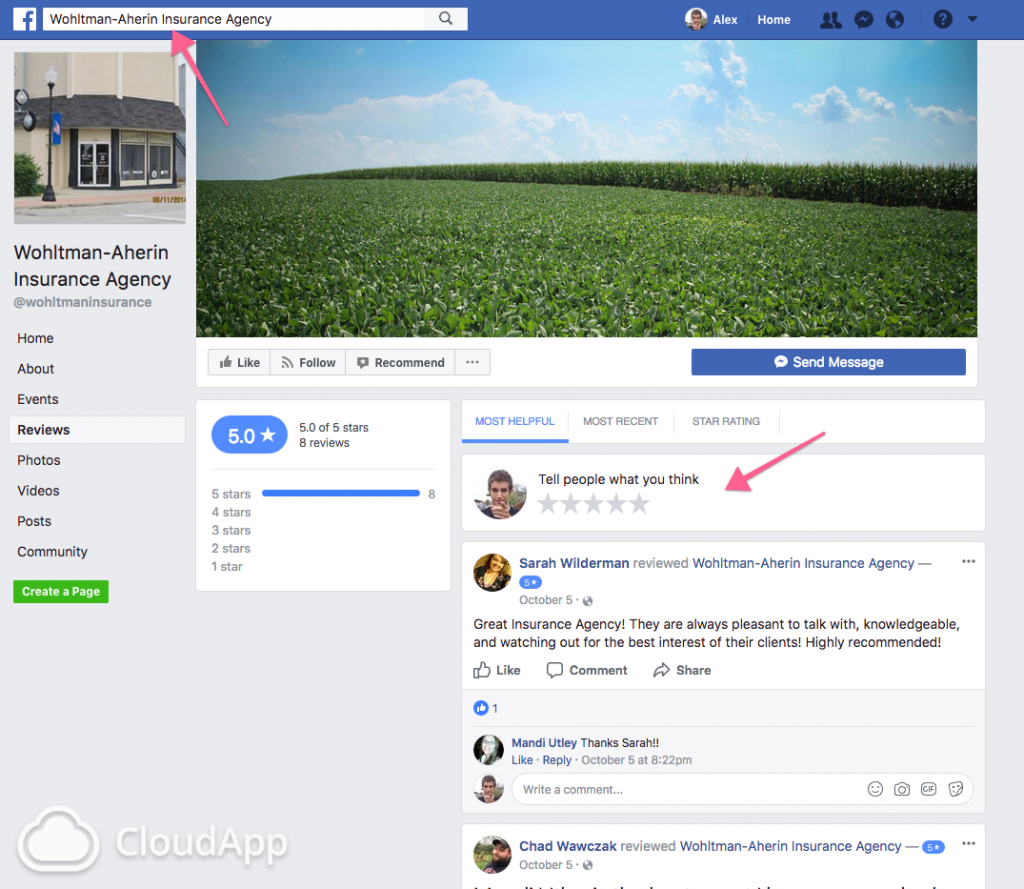Follow the Wohltman-Aherin page
The height and width of the screenshot is (889, 1024).
coord(308,363)
